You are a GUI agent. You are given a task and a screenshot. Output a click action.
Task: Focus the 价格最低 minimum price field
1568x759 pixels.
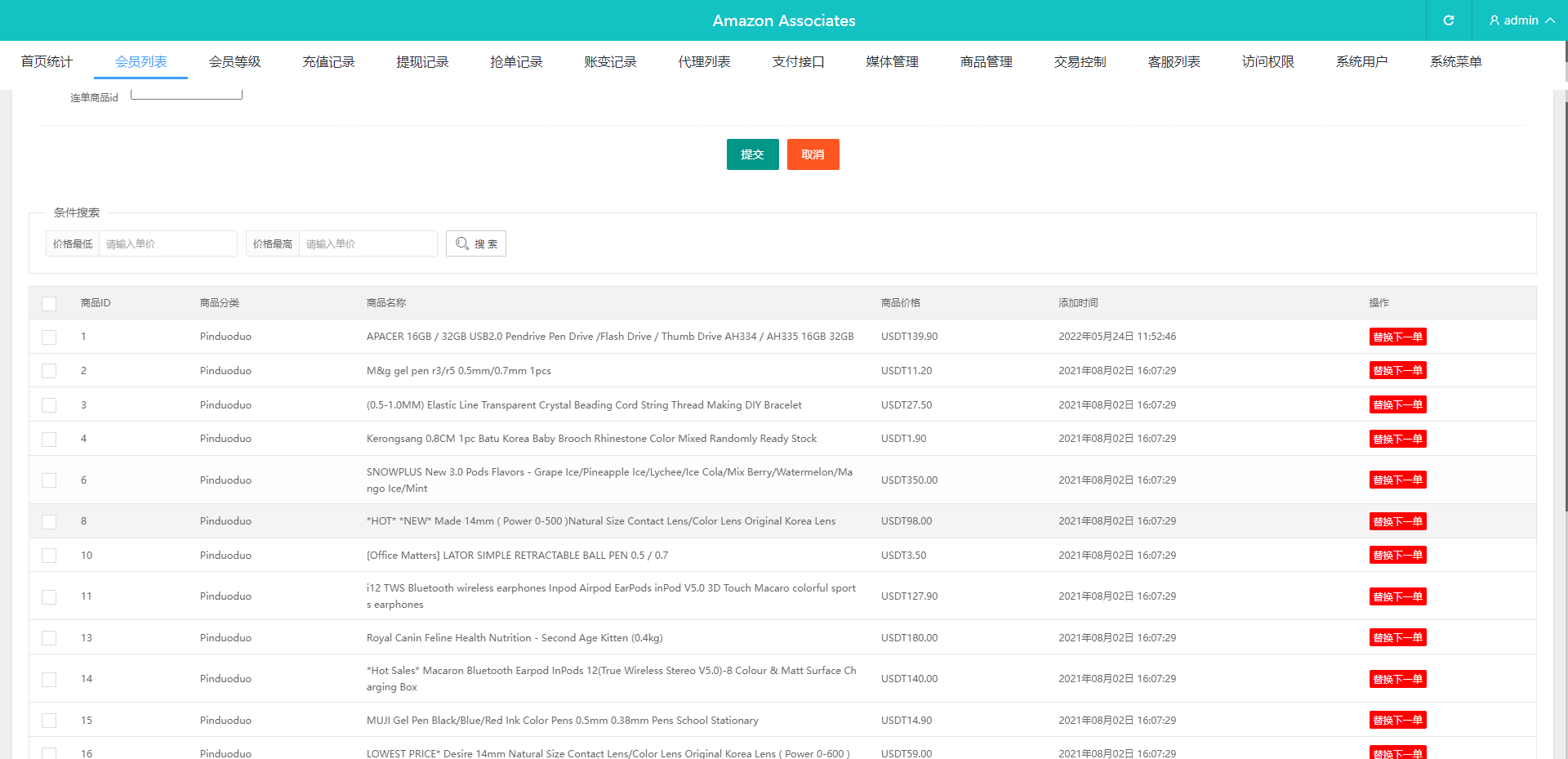pyautogui.click(x=167, y=243)
